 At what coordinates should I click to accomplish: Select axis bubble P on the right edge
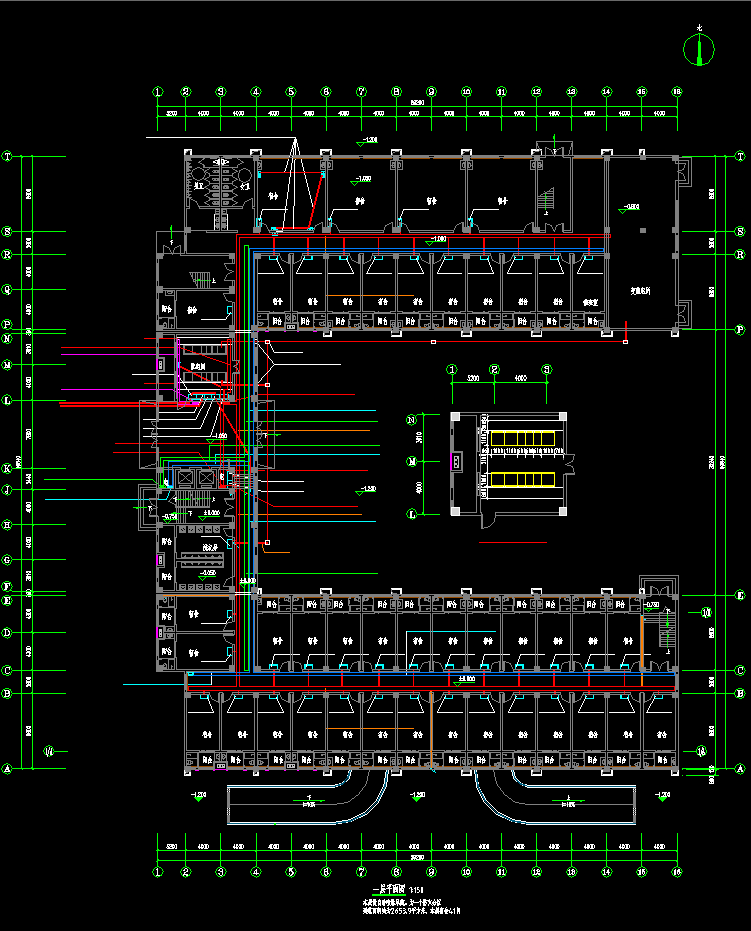coord(741,329)
